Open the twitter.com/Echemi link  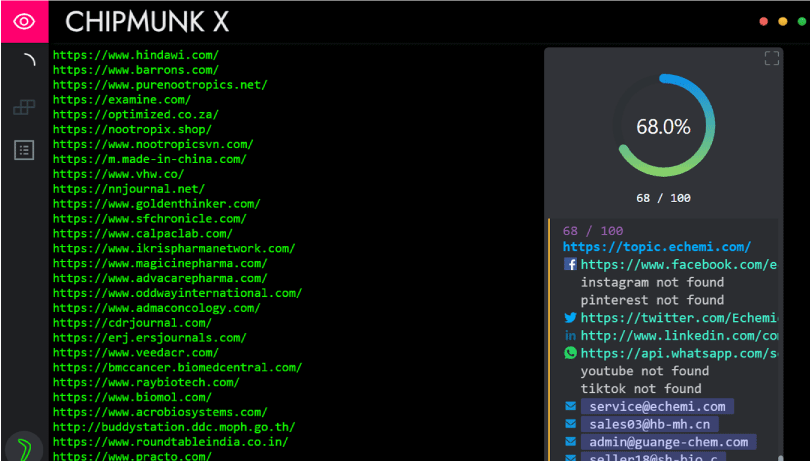679,318
